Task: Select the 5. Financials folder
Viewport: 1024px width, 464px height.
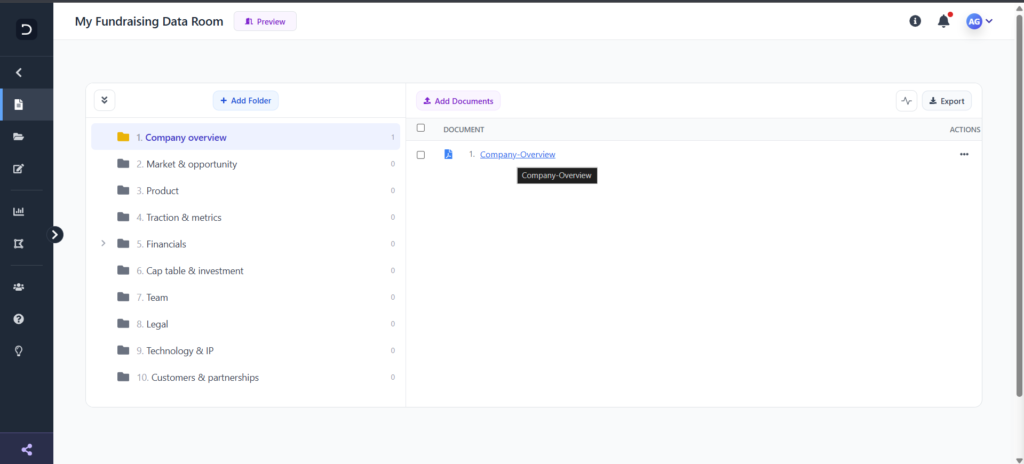Action: pyautogui.click(x=246, y=244)
